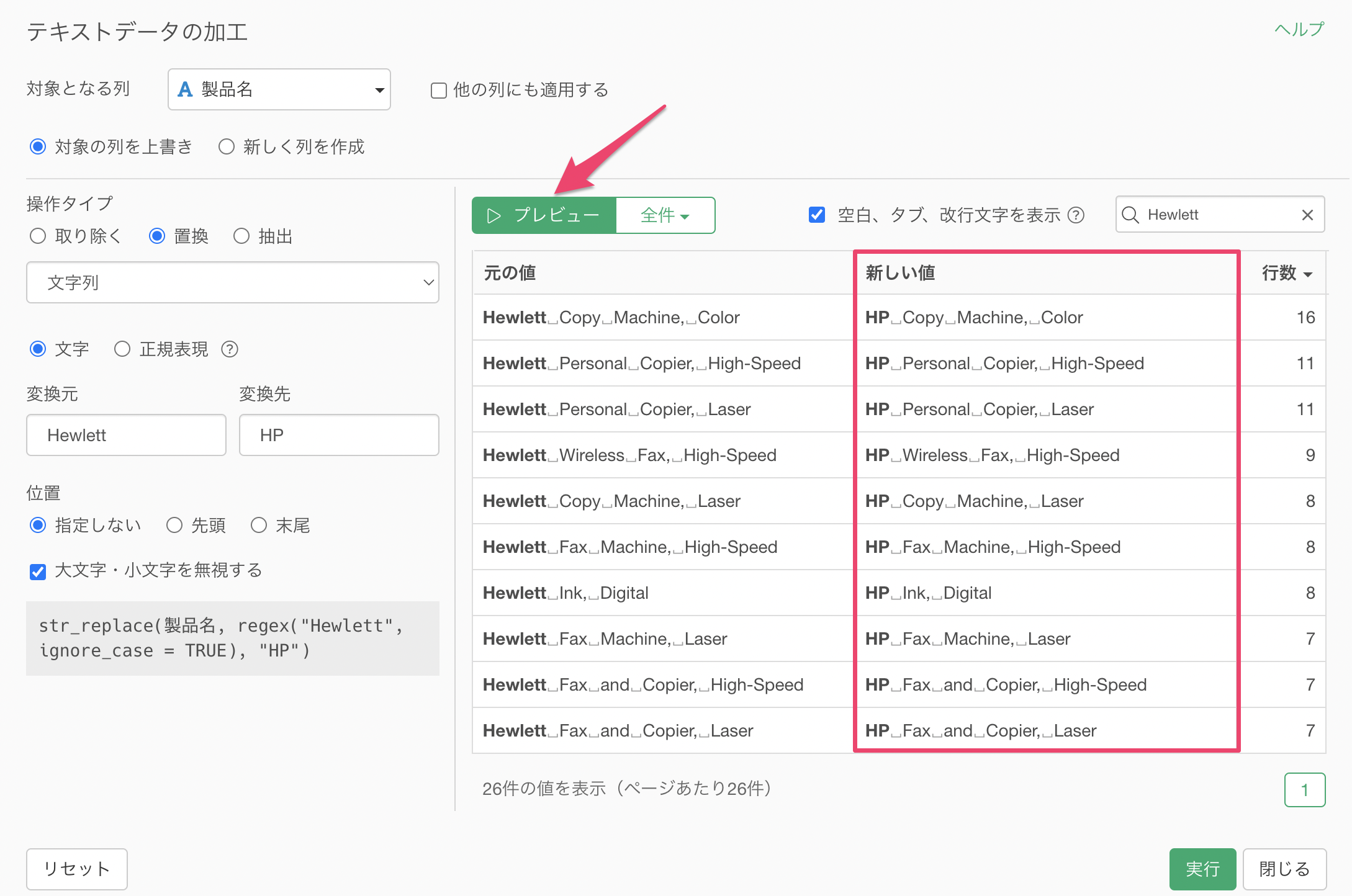Click the プレビュー button
Image resolution: width=1352 pixels, height=896 pixels.
tap(544, 215)
